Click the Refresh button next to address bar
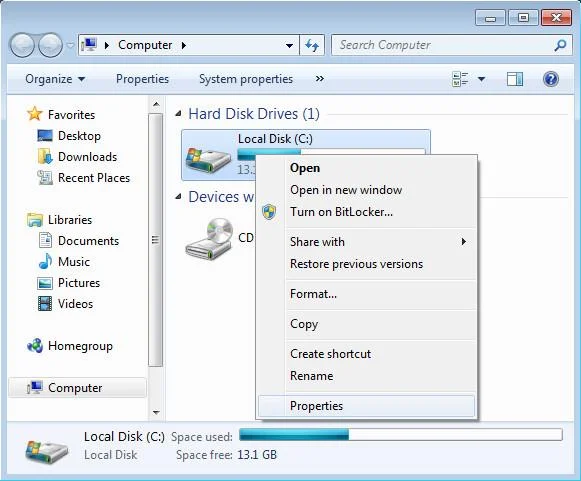The image size is (581, 481). point(312,45)
